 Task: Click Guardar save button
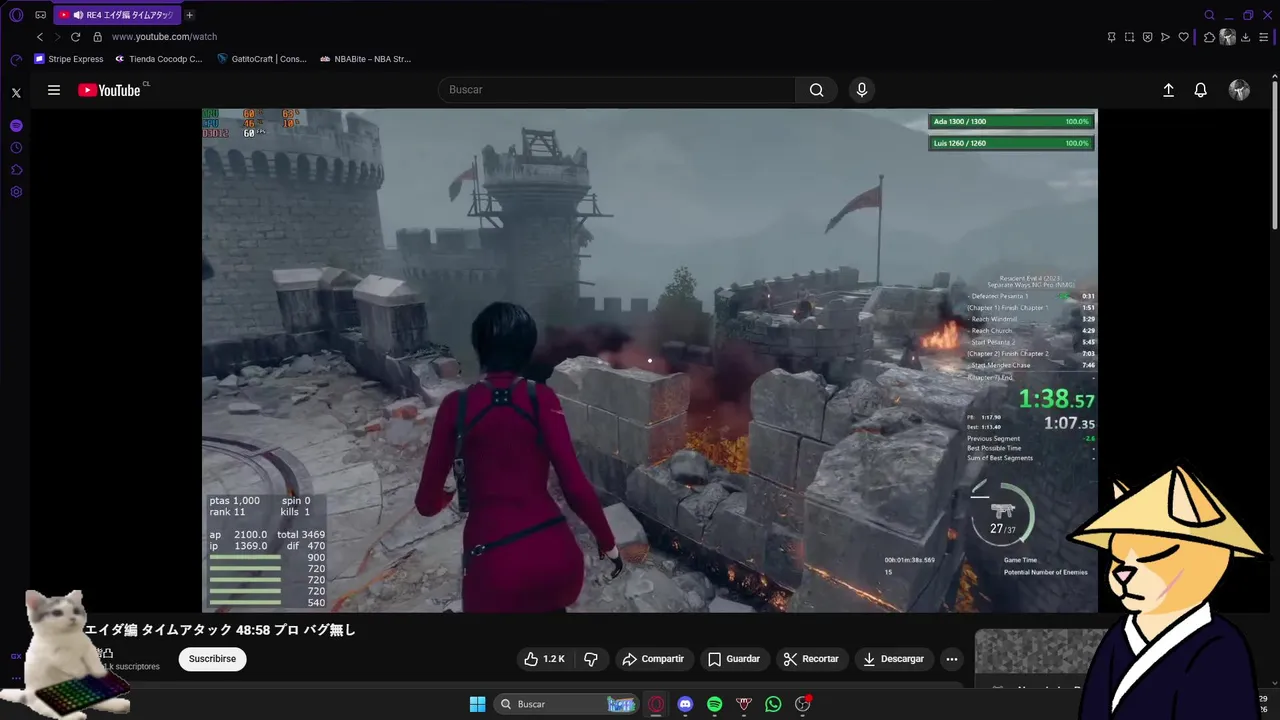click(x=734, y=659)
